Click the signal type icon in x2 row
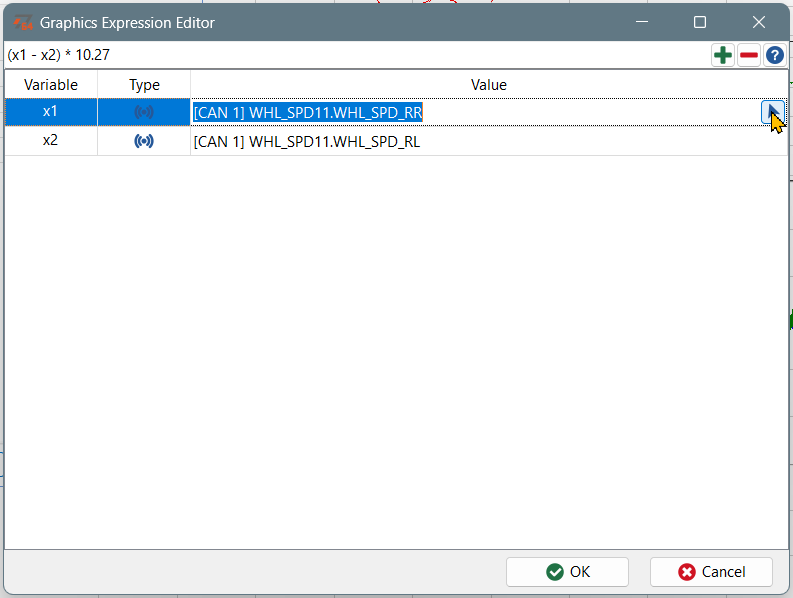Image resolution: width=793 pixels, height=598 pixels. tap(144, 141)
